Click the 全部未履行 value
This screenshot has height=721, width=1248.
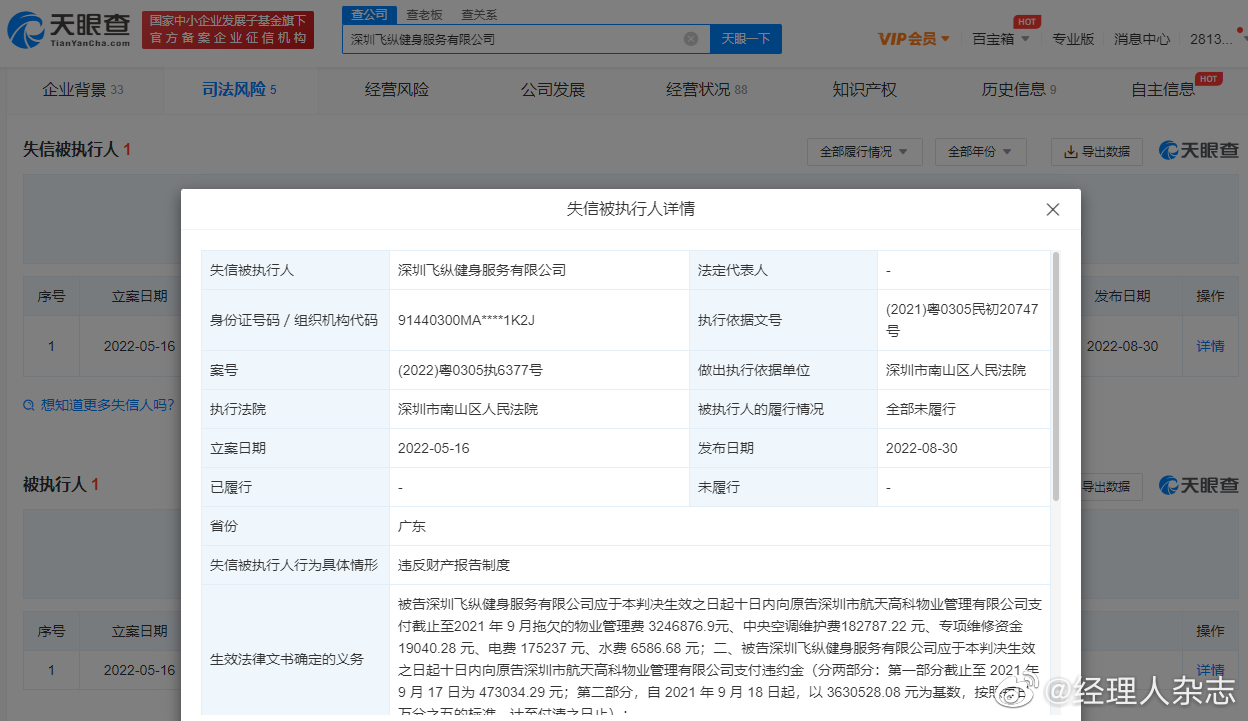[921, 409]
